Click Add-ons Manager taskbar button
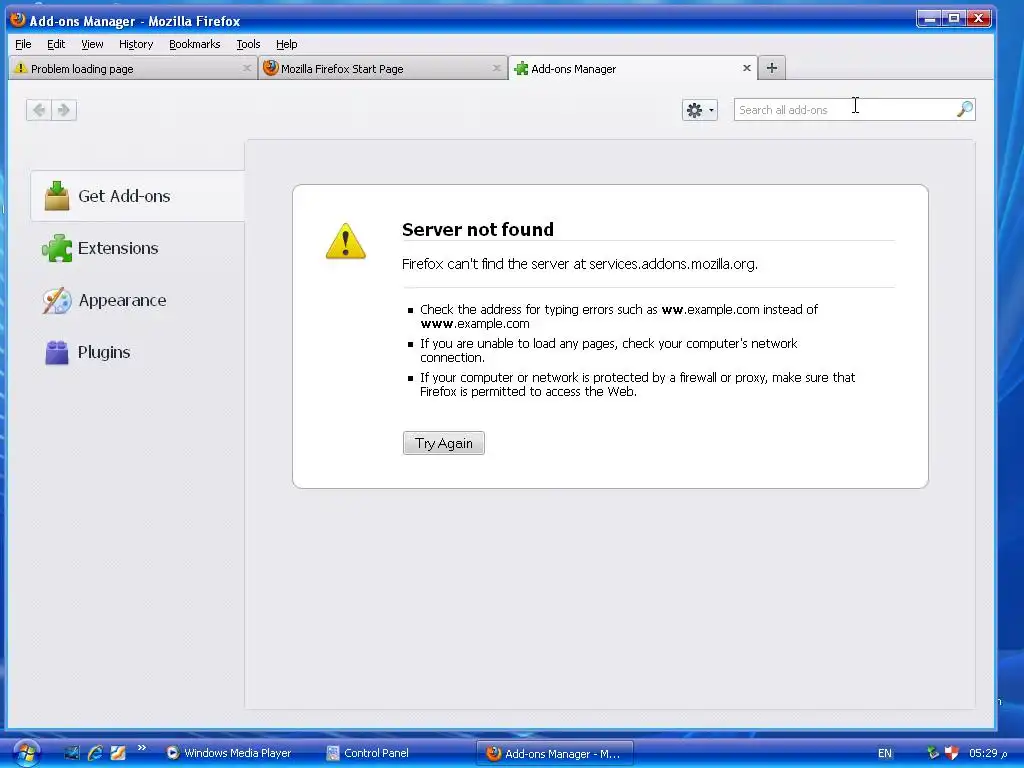 click(x=554, y=753)
